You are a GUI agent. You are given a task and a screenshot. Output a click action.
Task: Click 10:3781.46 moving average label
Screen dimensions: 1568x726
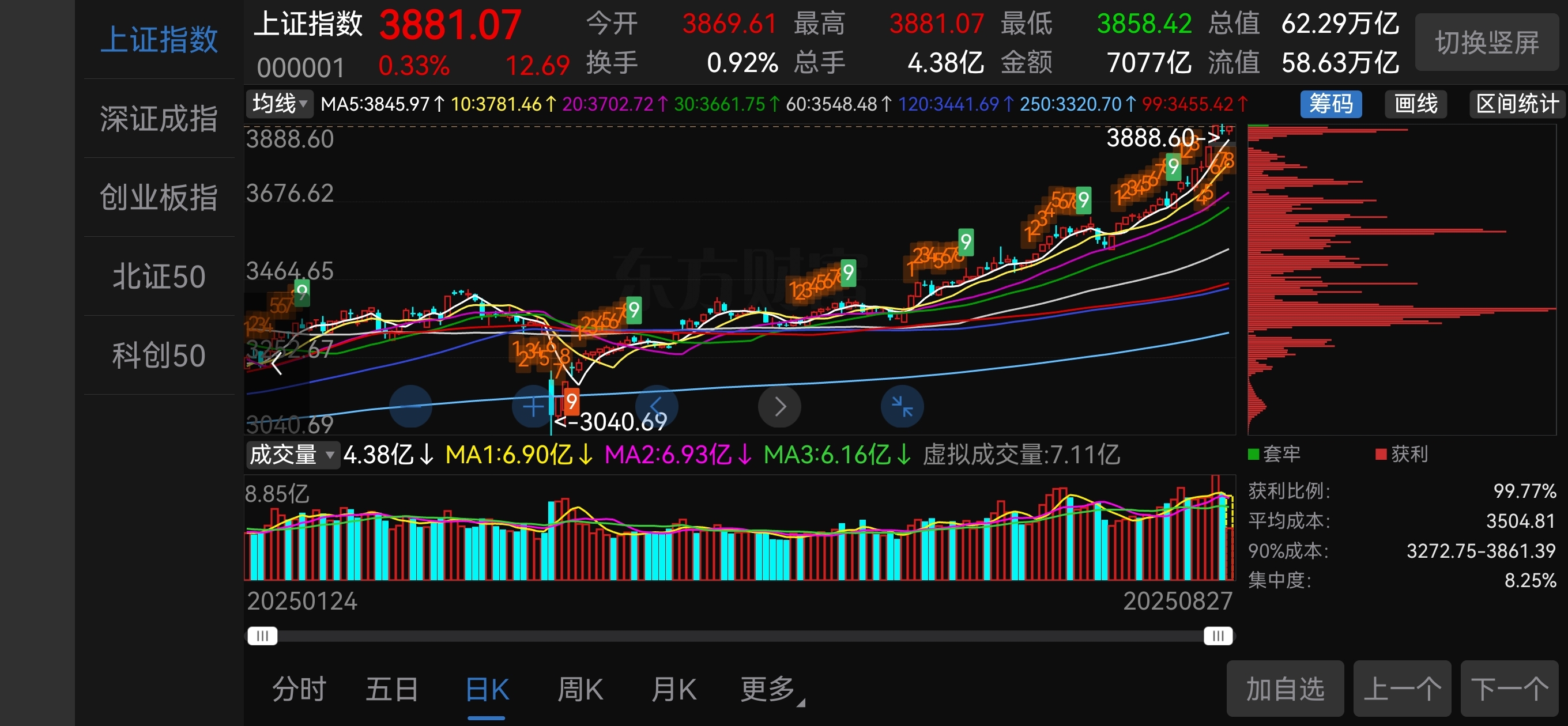[503, 104]
